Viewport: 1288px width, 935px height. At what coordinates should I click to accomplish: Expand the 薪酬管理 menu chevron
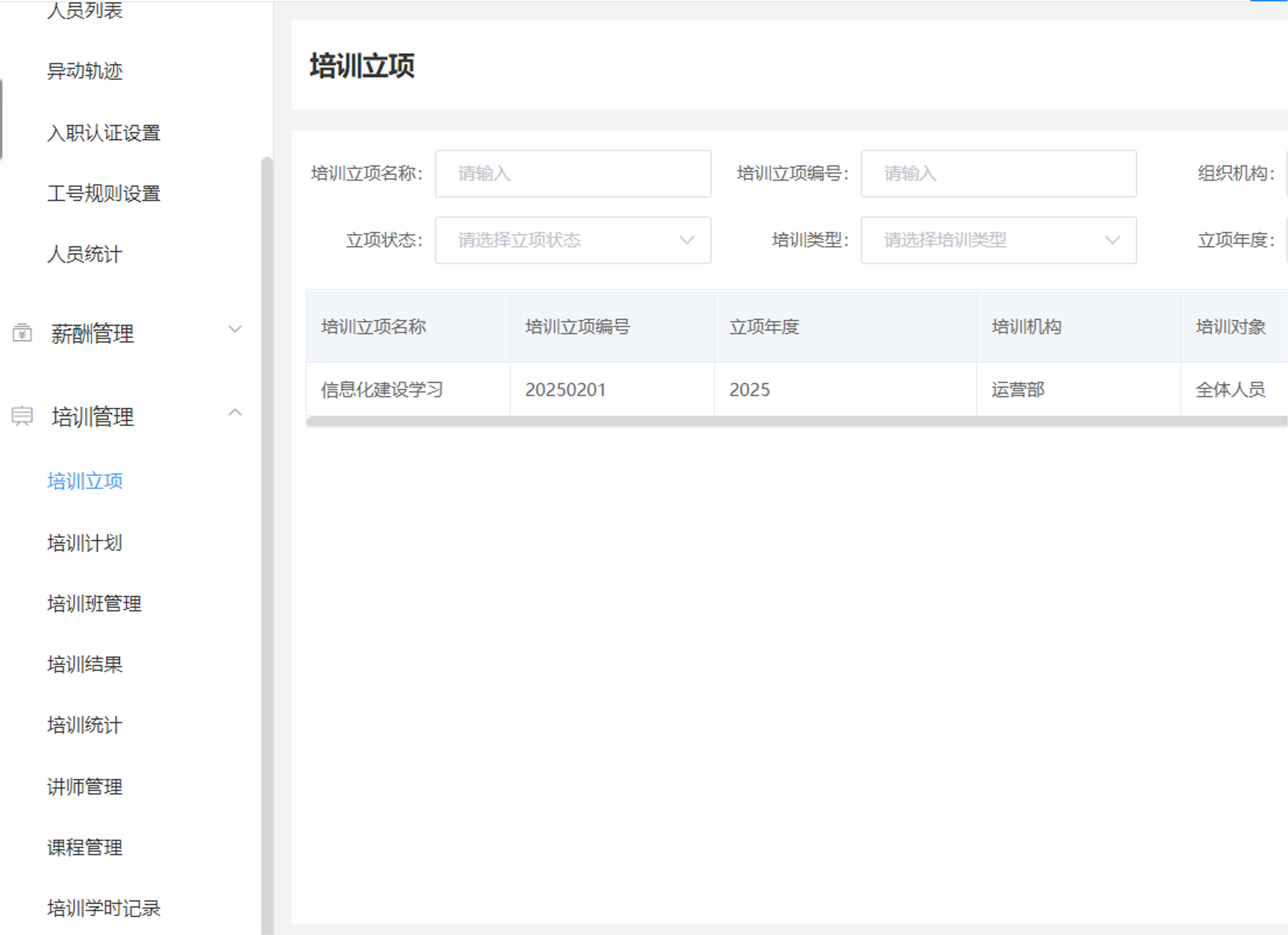point(235,329)
